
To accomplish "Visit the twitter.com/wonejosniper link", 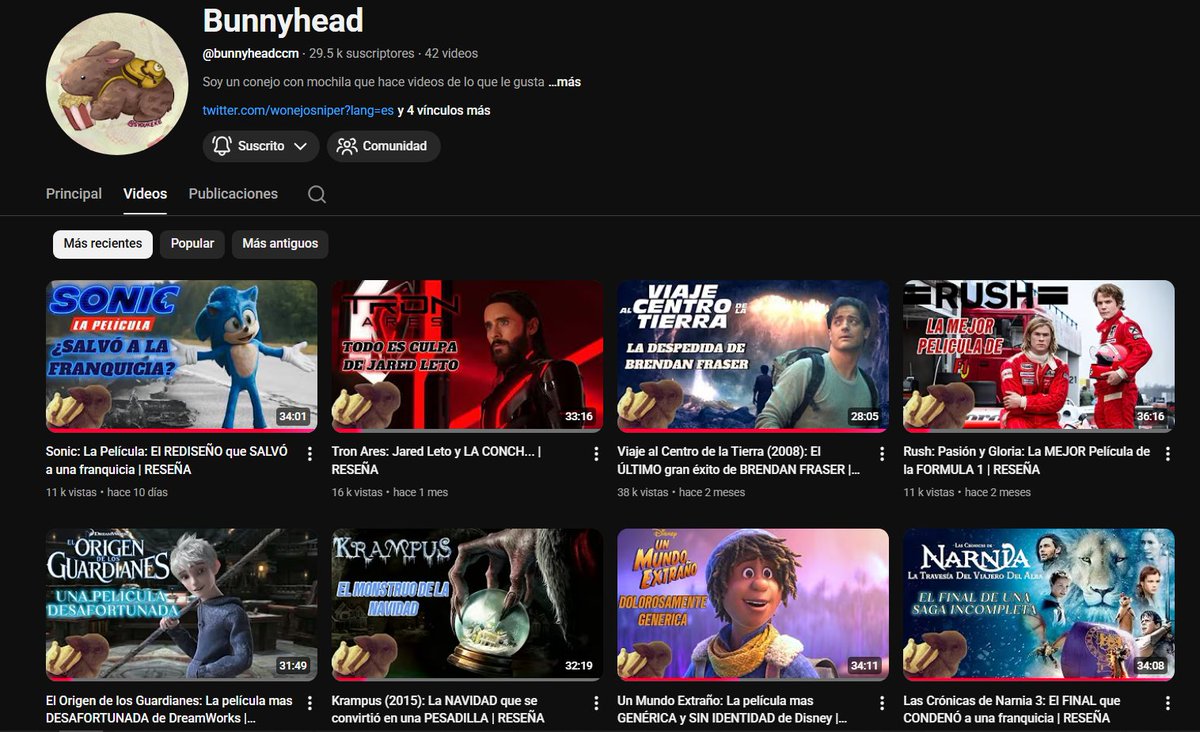I will [298, 111].
